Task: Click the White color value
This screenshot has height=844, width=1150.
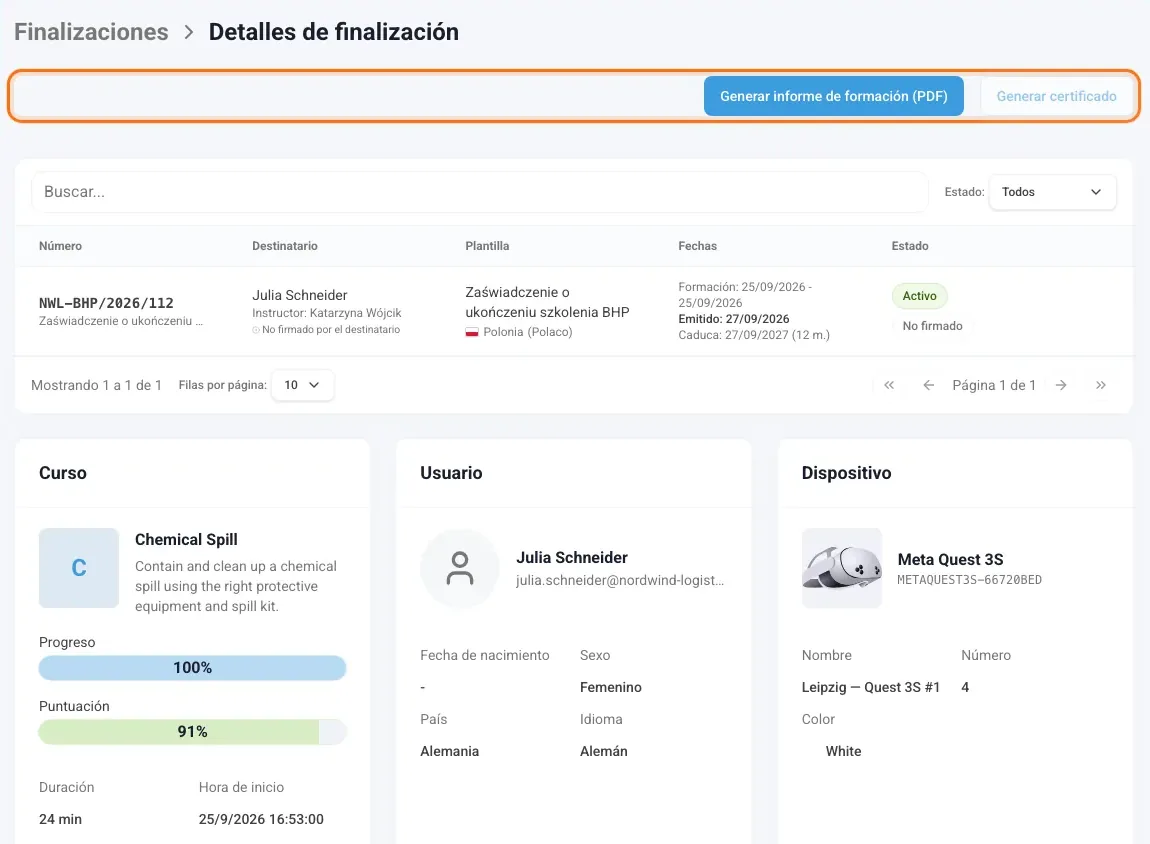Action: tap(843, 751)
